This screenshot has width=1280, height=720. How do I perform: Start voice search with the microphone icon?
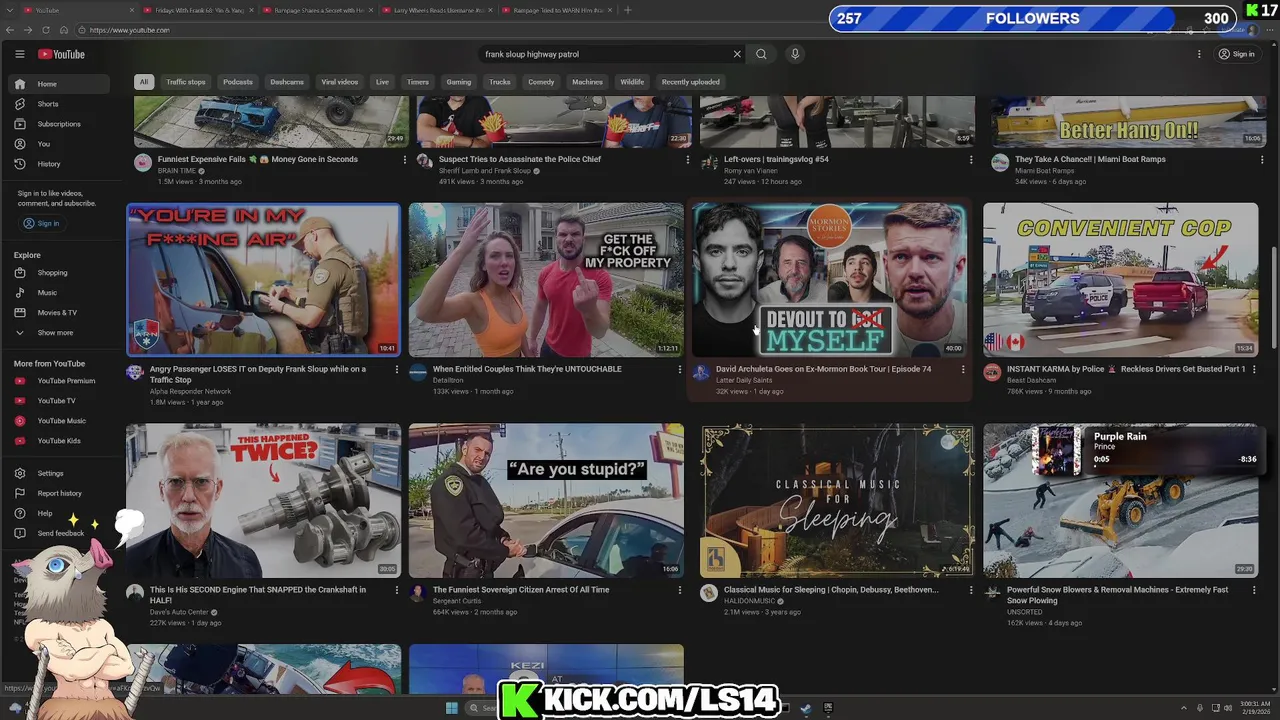(x=795, y=54)
